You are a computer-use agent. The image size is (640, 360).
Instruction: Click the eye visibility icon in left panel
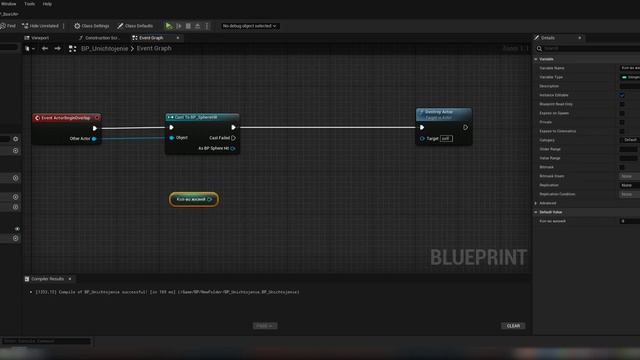click(17, 229)
